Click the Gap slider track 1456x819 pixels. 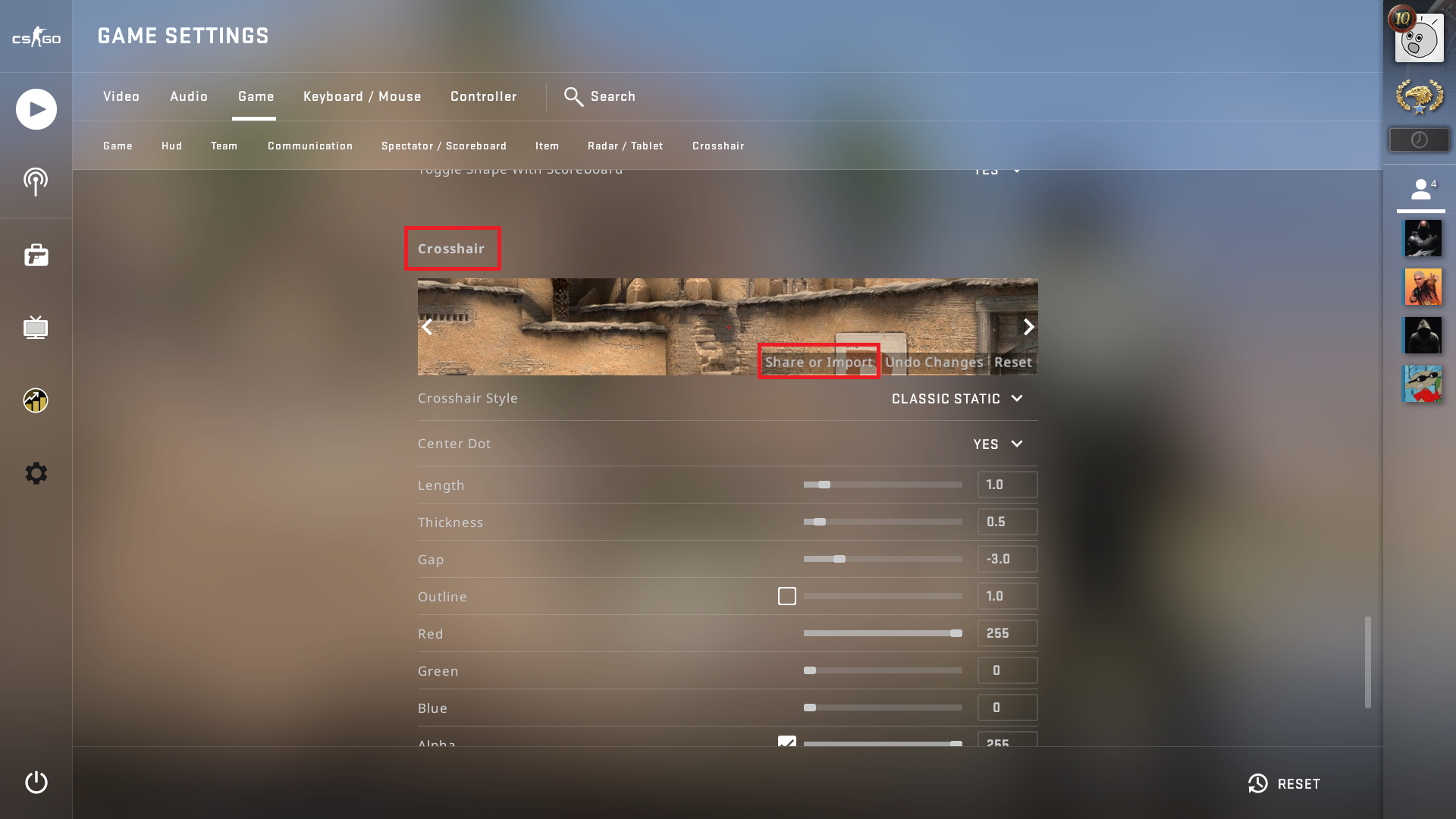coord(883,559)
